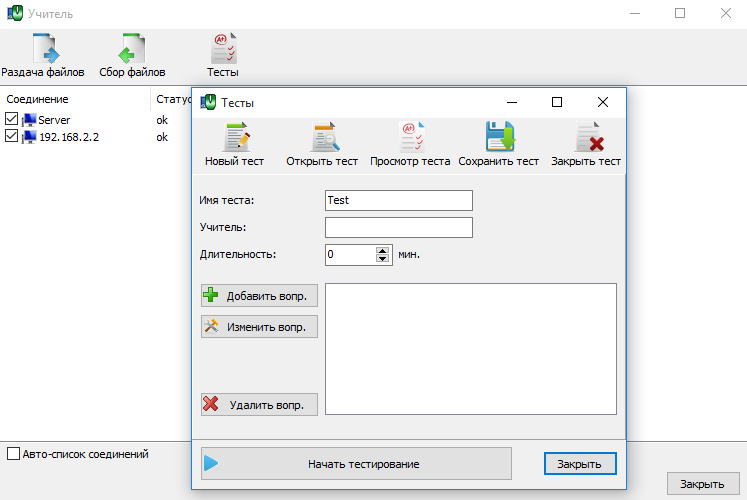This screenshot has width=747, height=500.
Task: Focus the empty Учитель name field
Action: tap(399, 228)
